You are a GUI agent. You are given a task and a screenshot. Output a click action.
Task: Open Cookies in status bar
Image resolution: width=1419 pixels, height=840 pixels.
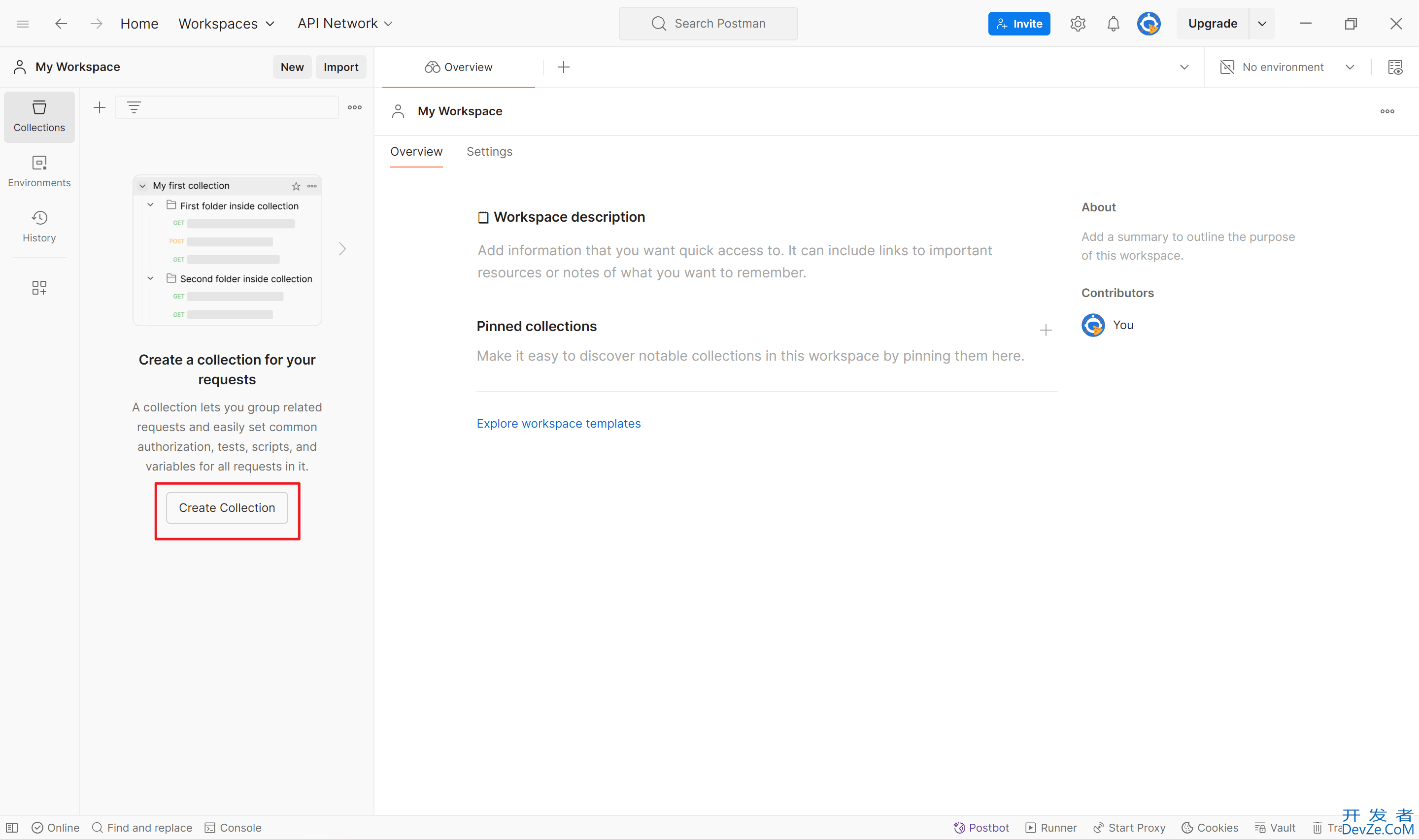pyautogui.click(x=1209, y=828)
